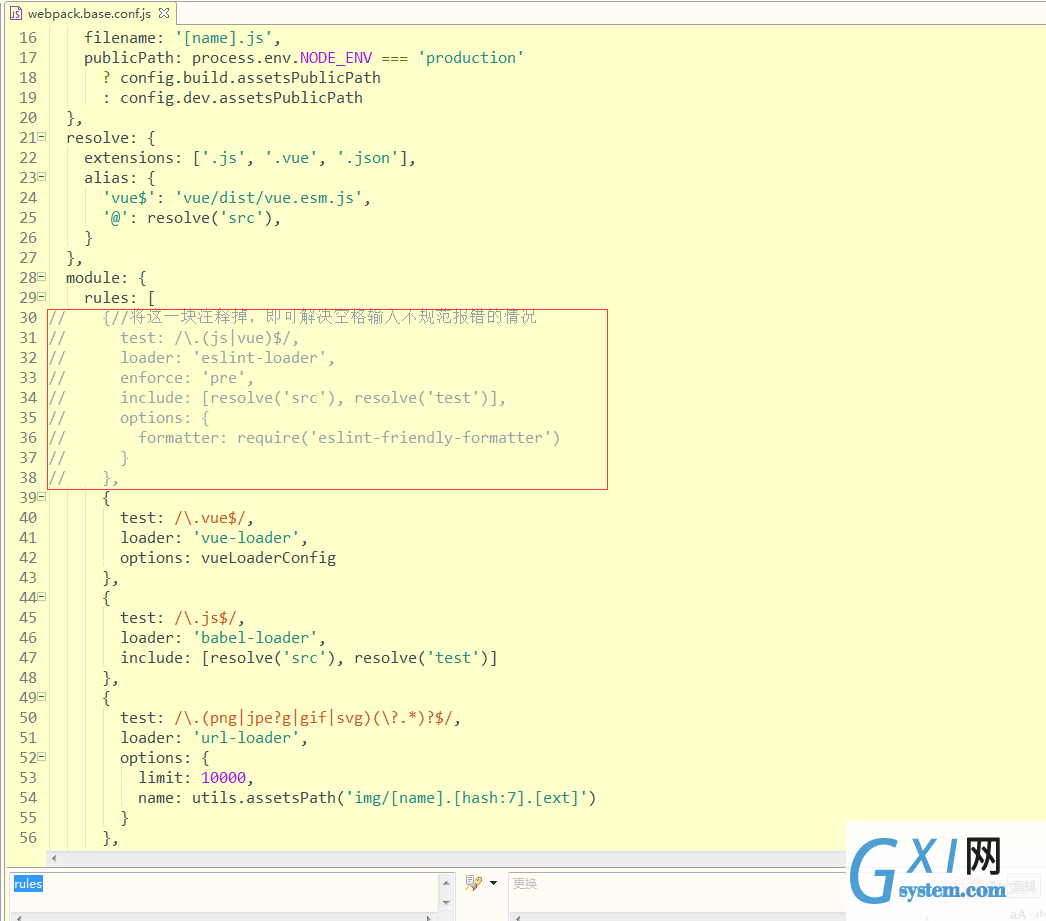Click "'babel-loader'" string on line 46
1046x921 pixels.
point(255,638)
